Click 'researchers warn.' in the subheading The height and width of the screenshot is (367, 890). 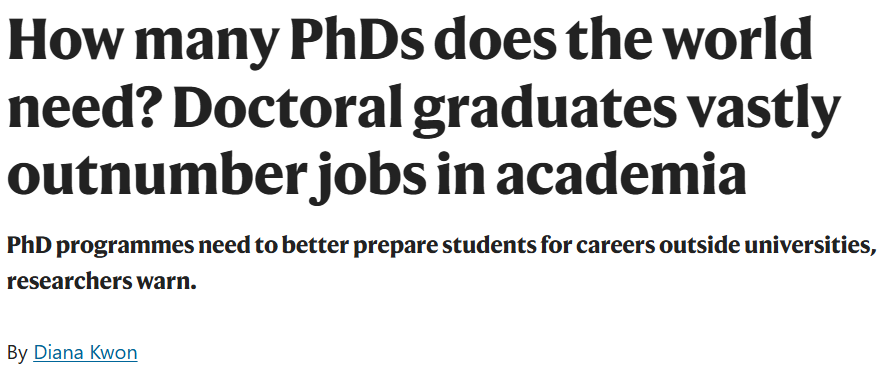[x=102, y=281]
